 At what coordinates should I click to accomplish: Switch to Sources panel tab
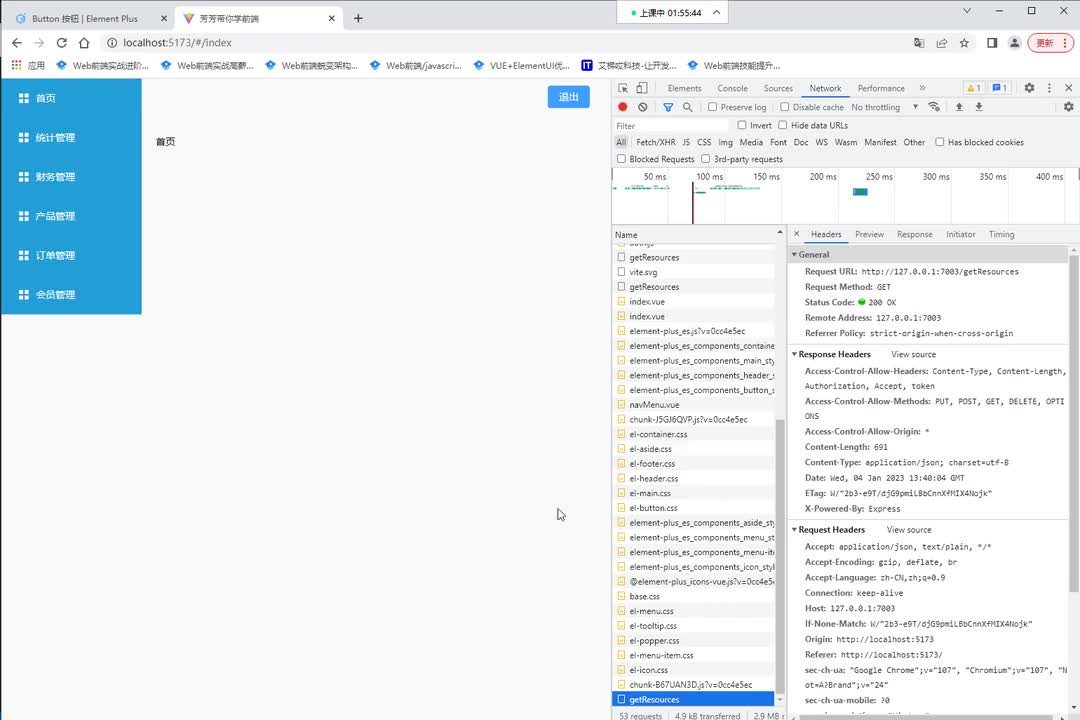tap(778, 88)
